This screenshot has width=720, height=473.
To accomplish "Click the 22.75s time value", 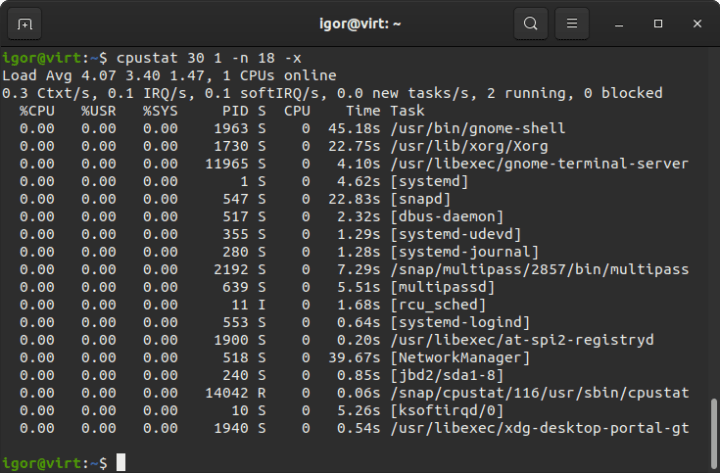I will point(354,146).
